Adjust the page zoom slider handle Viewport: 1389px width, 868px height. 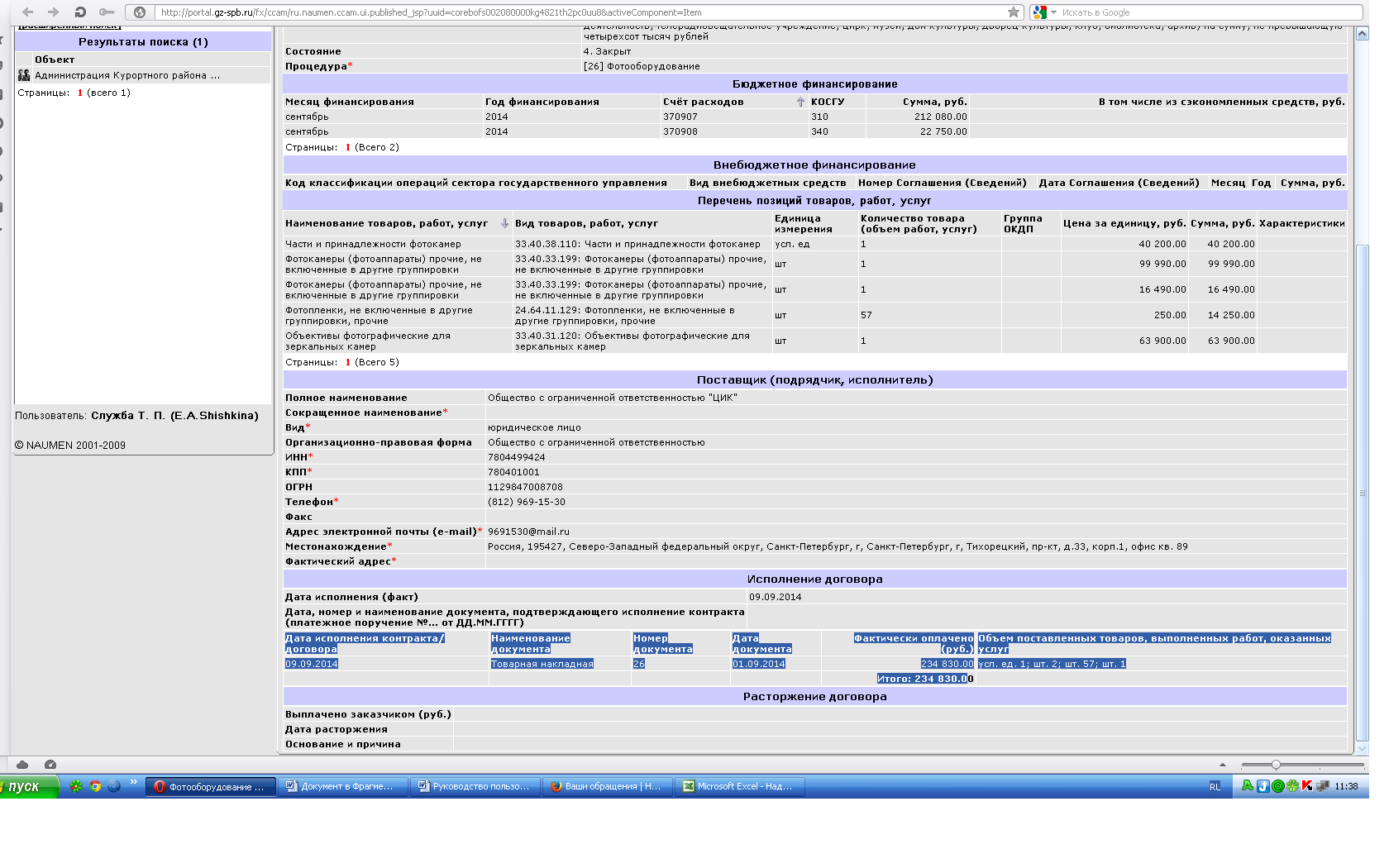click(1276, 765)
